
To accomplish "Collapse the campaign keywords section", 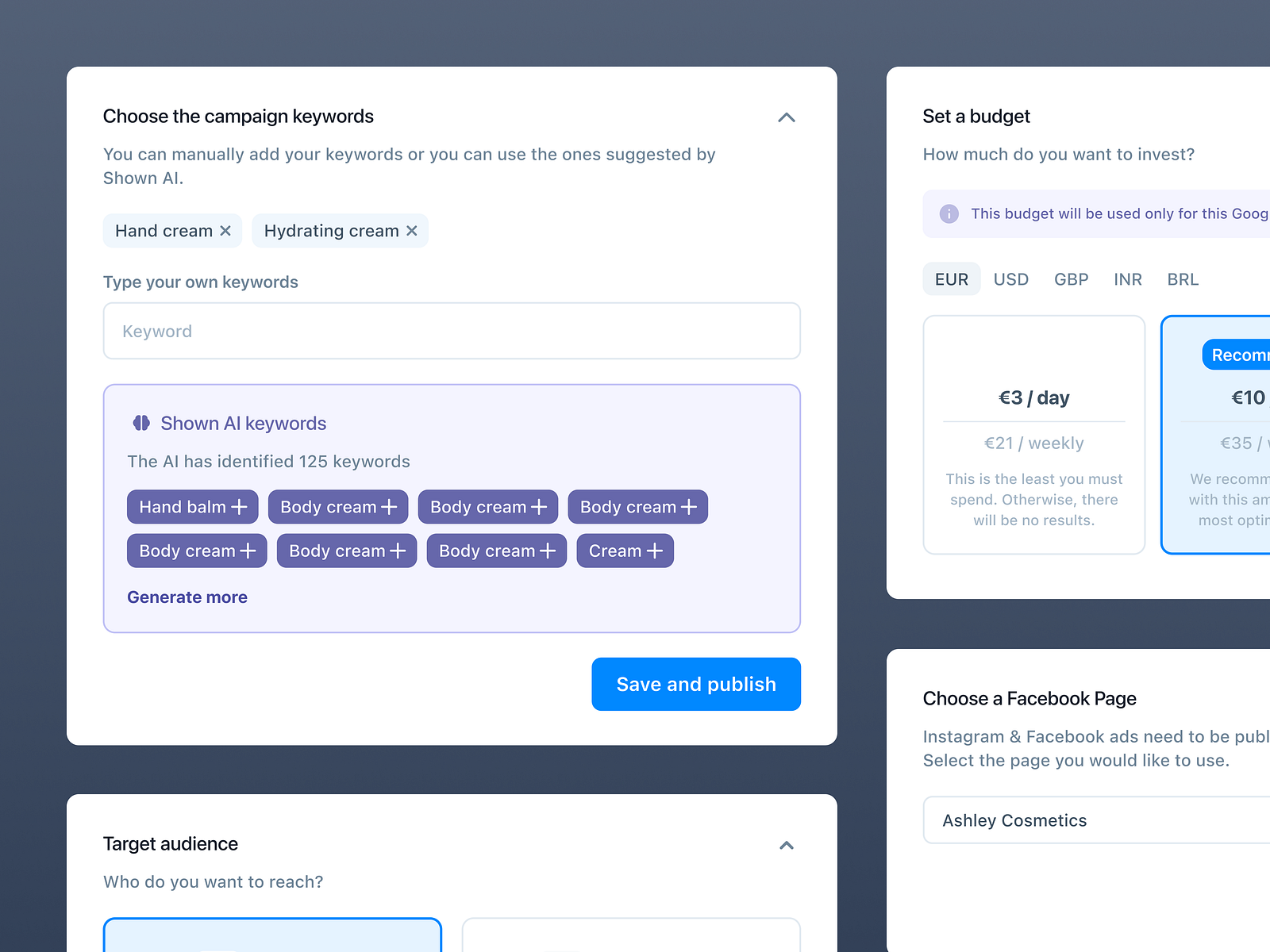I will (786, 117).
